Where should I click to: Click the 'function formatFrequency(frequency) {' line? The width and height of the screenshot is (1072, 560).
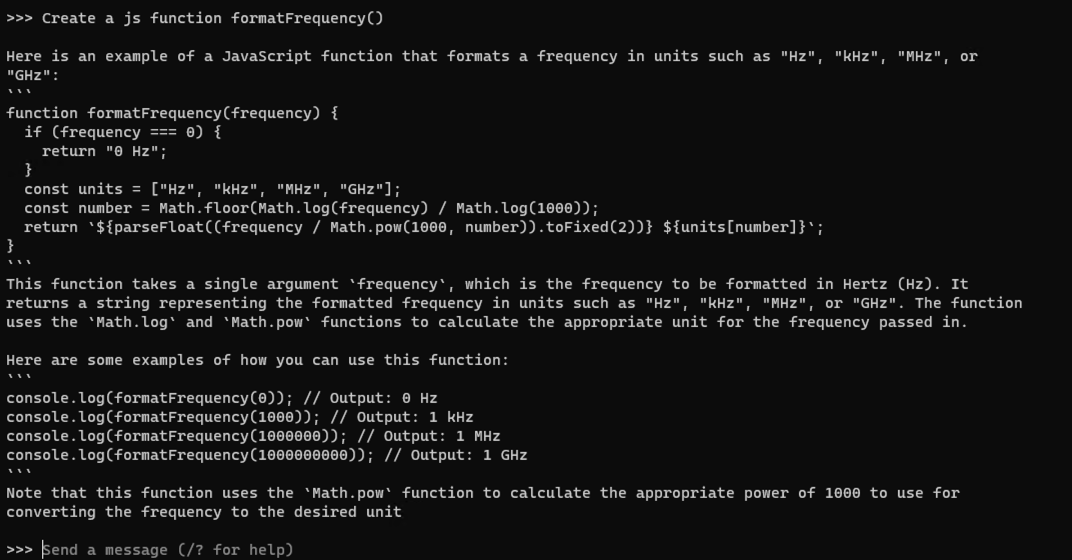(172, 114)
